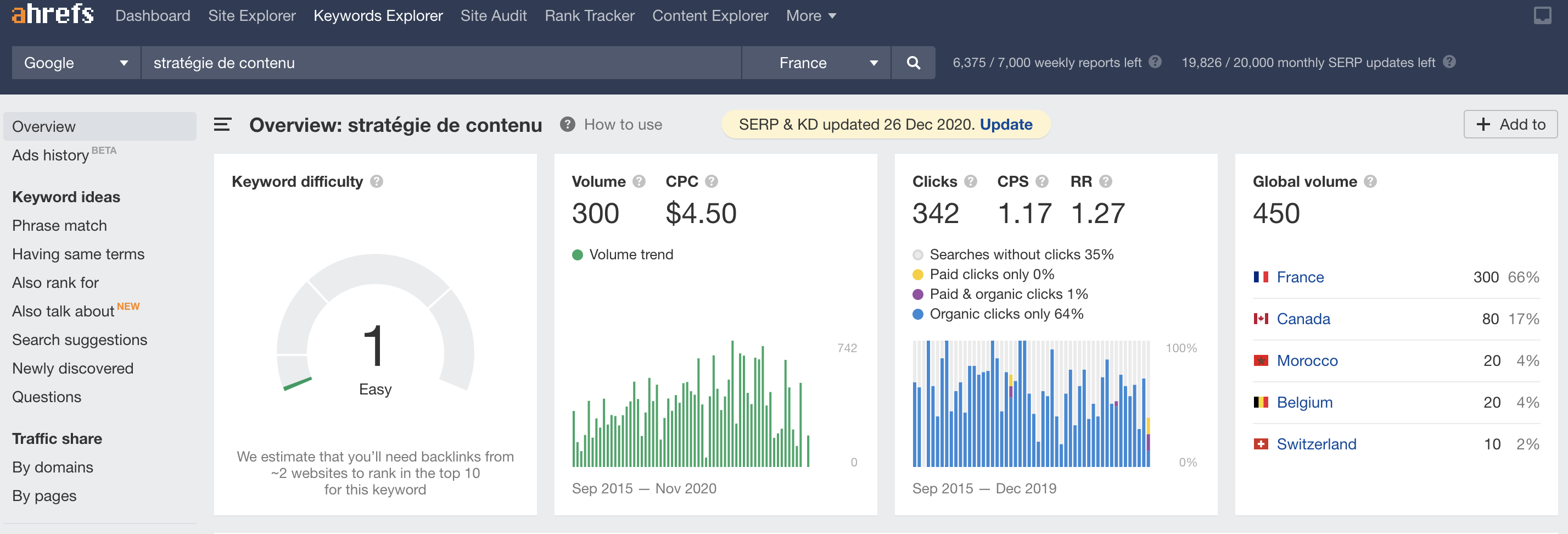
Task: Click the keyword search input field
Action: [x=441, y=63]
